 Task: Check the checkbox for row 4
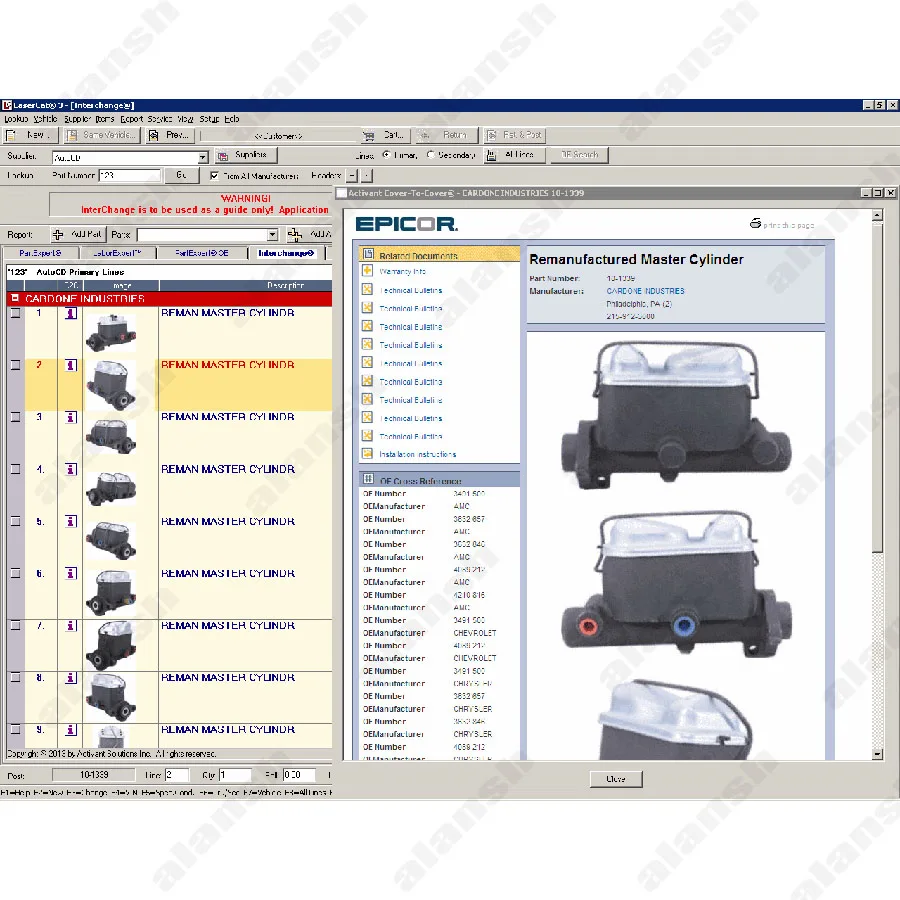point(15,470)
